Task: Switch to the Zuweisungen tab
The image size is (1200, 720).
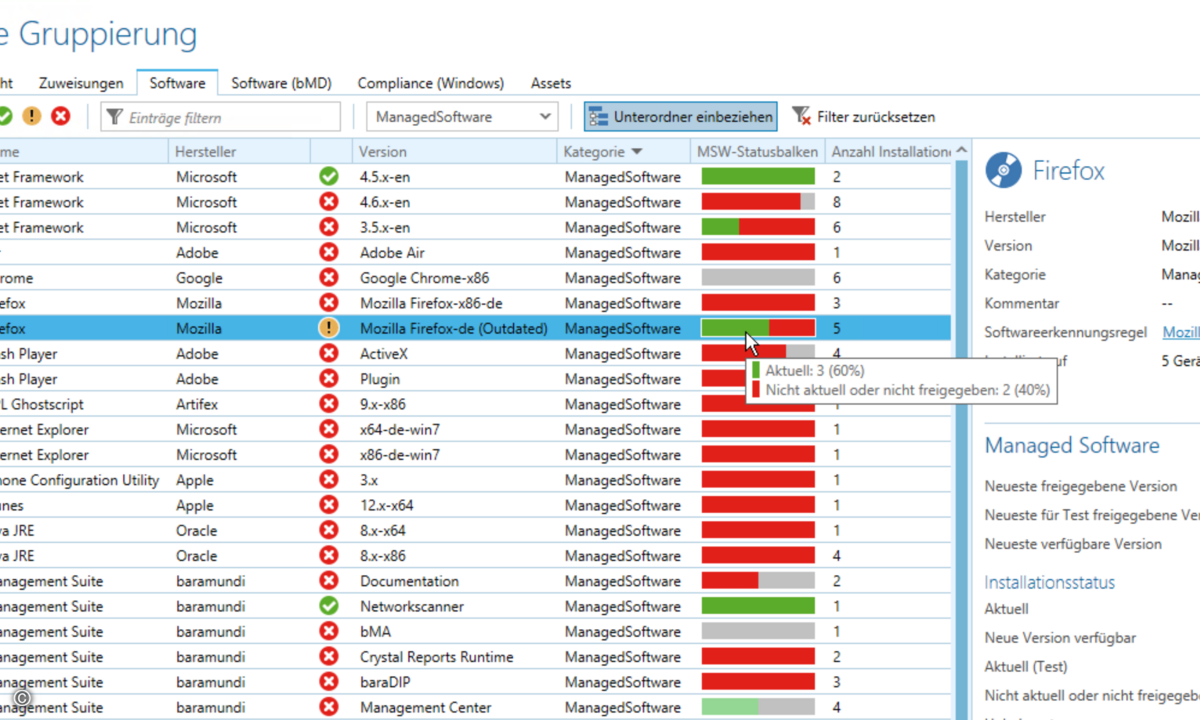Action: (81, 83)
